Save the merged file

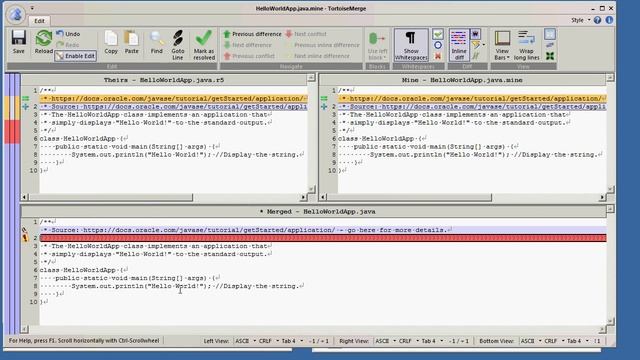tap(18, 42)
